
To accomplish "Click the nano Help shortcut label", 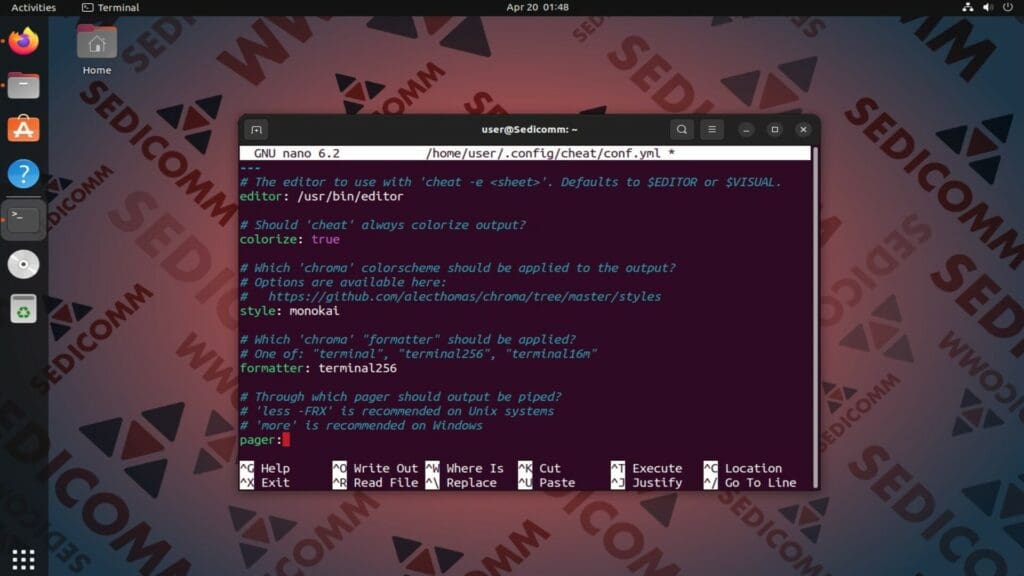I will pyautogui.click(x=275, y=468).
